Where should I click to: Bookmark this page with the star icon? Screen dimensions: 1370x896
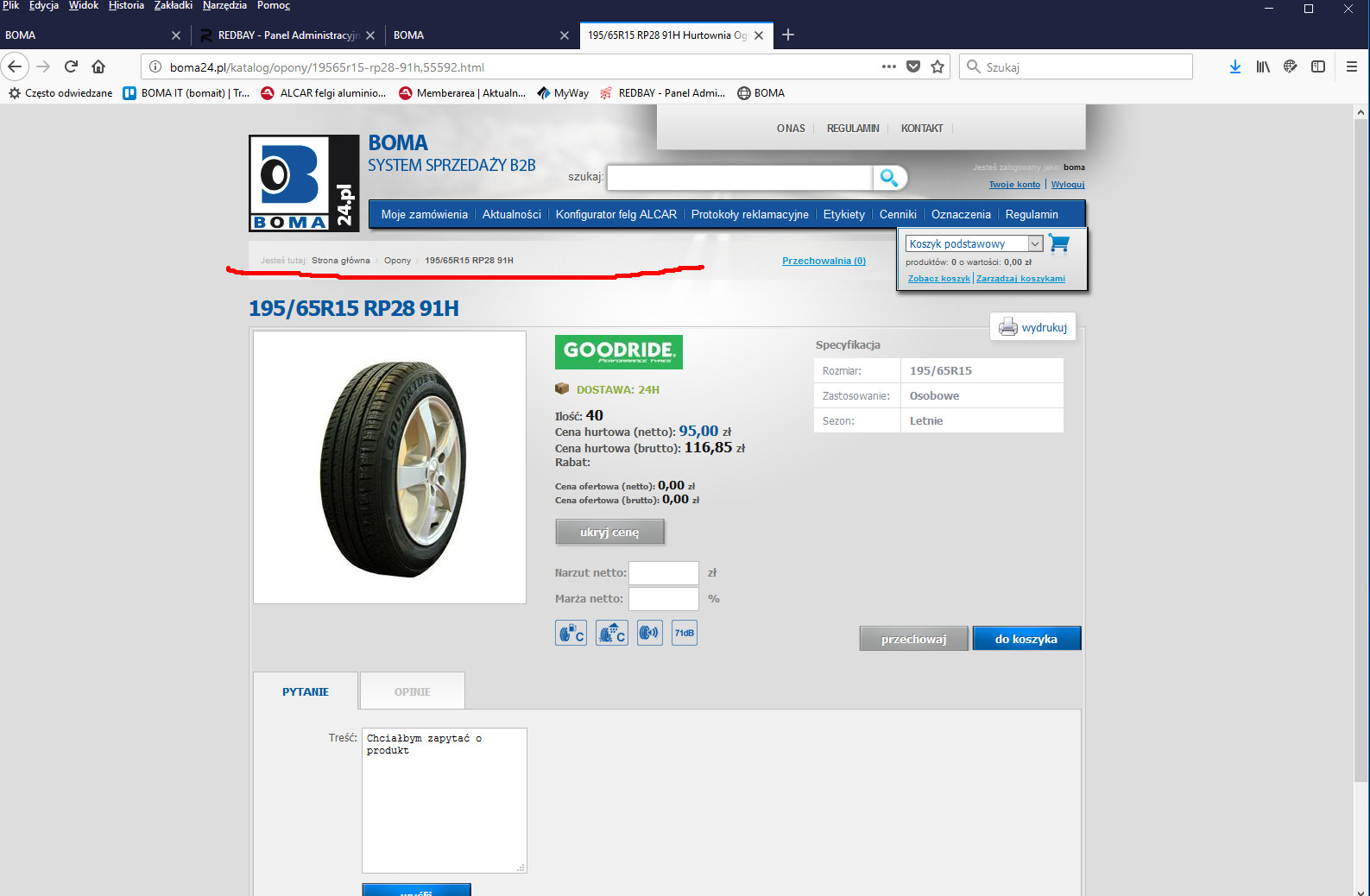coord(938,67)
